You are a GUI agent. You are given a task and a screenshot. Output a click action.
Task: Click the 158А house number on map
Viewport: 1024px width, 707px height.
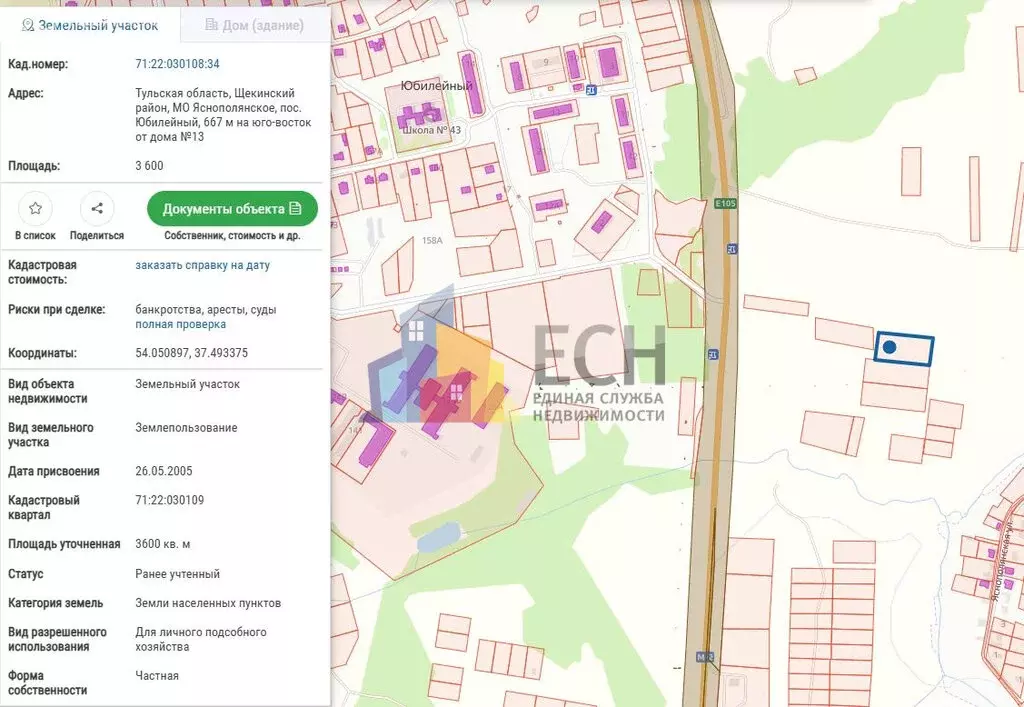point(432,240)
